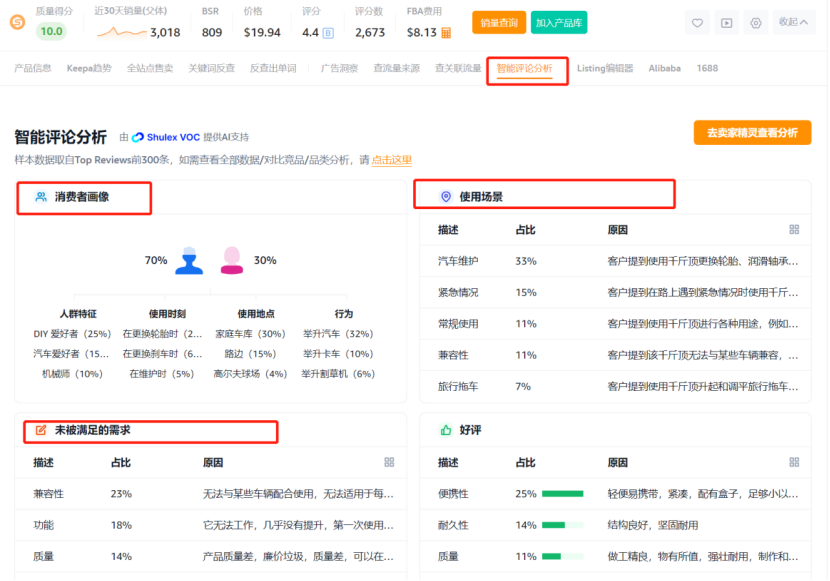Click the female consumer avatar icon
The height and width of the screenshot is (581, 830).
point(232,260)
